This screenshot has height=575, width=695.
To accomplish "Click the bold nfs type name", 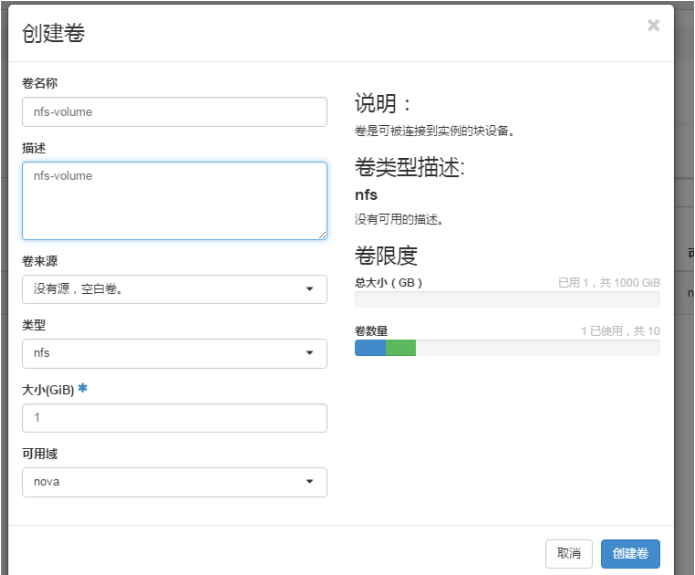I will coord(366,195).
